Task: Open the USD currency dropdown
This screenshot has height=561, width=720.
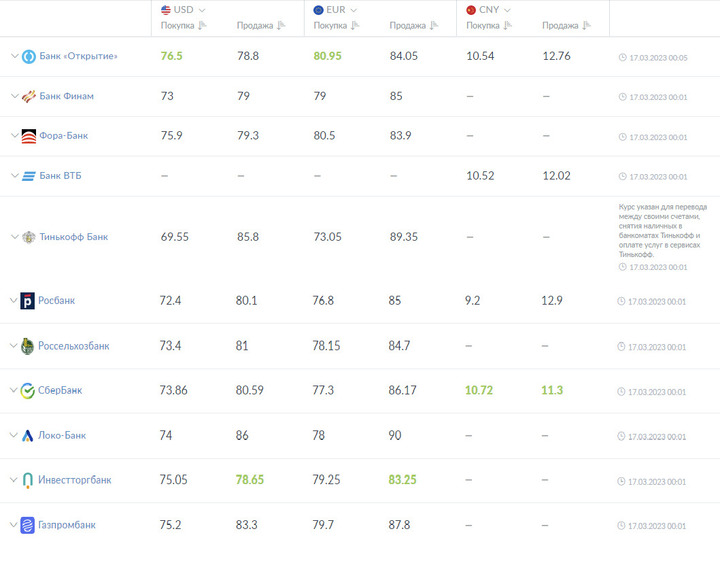Action: coord(202,10)
